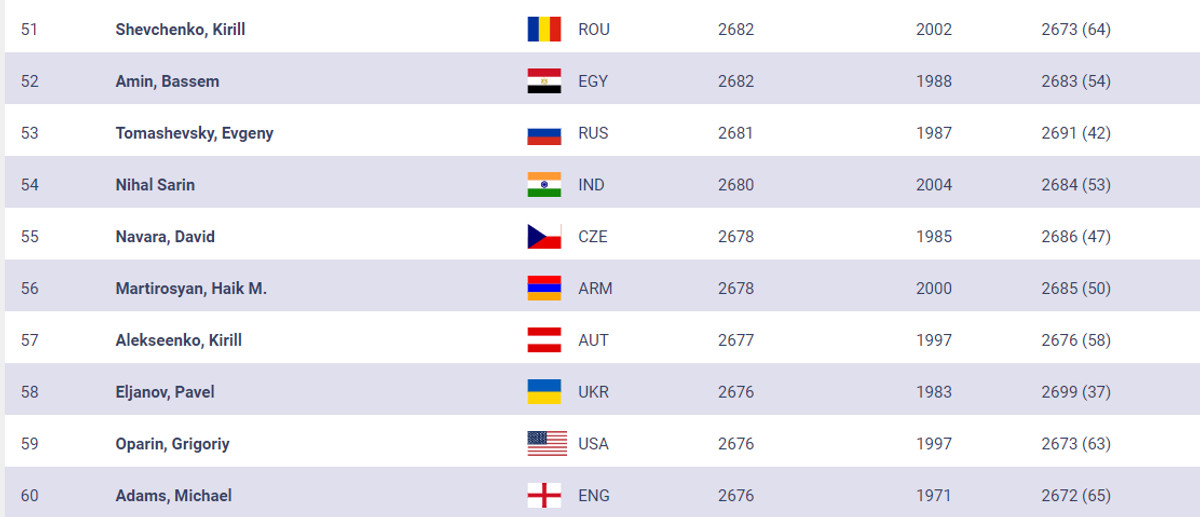This screenshot has width=1200, height=517.
Task: Select Tomashevsky, Evgeny name link
Action: click(194, 134)
